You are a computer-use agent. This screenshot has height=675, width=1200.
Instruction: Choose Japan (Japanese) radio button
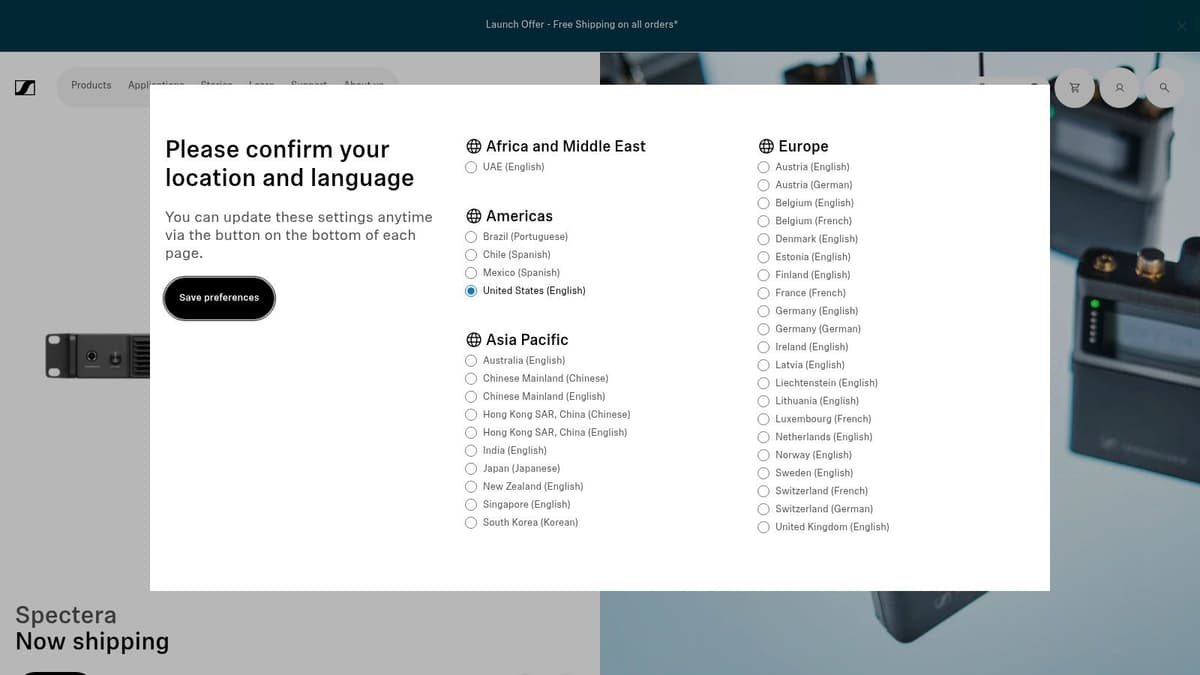coord(471,468)
